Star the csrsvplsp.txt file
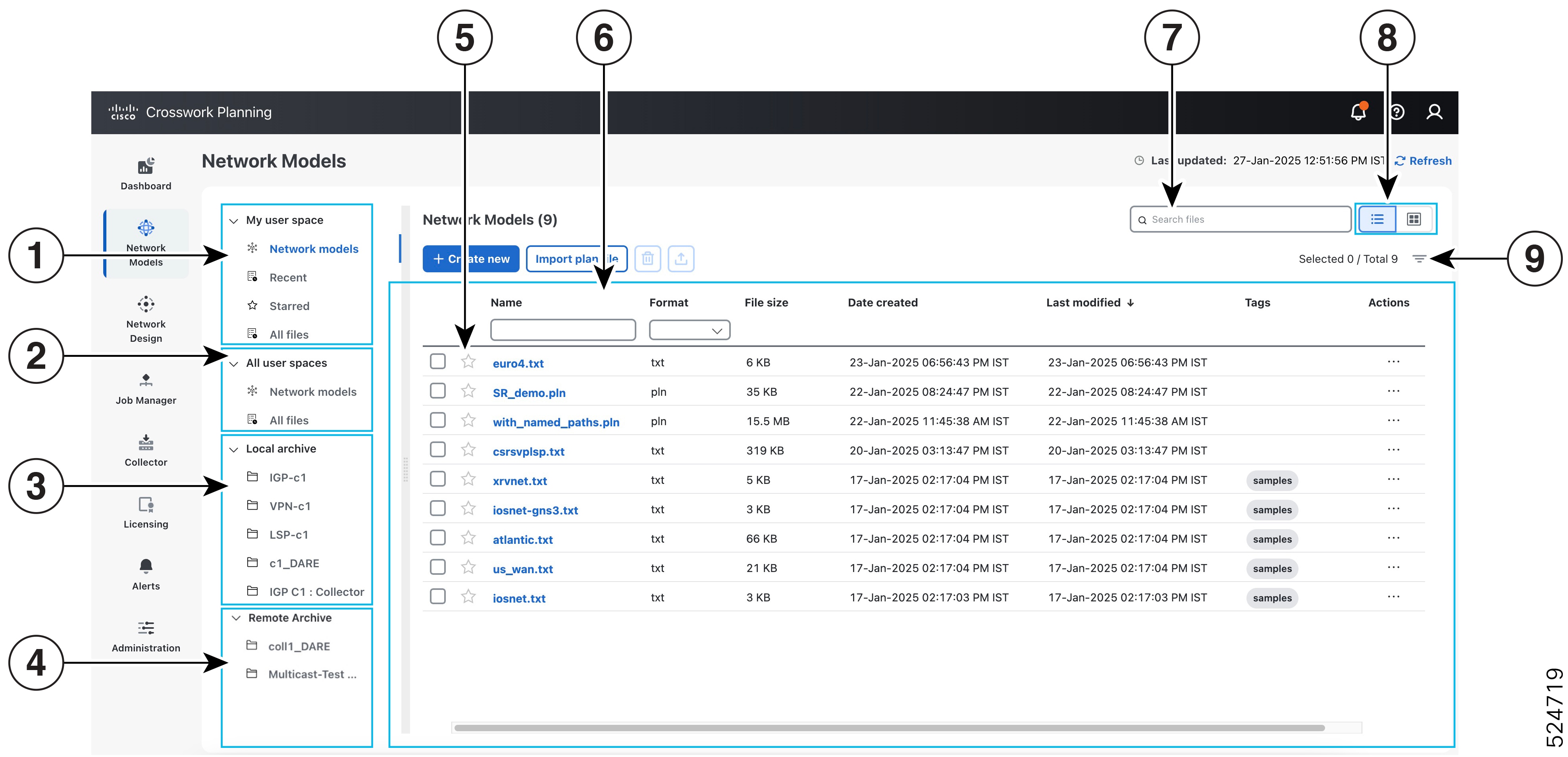Image resolution: width=1568 pixels, height=757 pixels. (x=468, y=450)
